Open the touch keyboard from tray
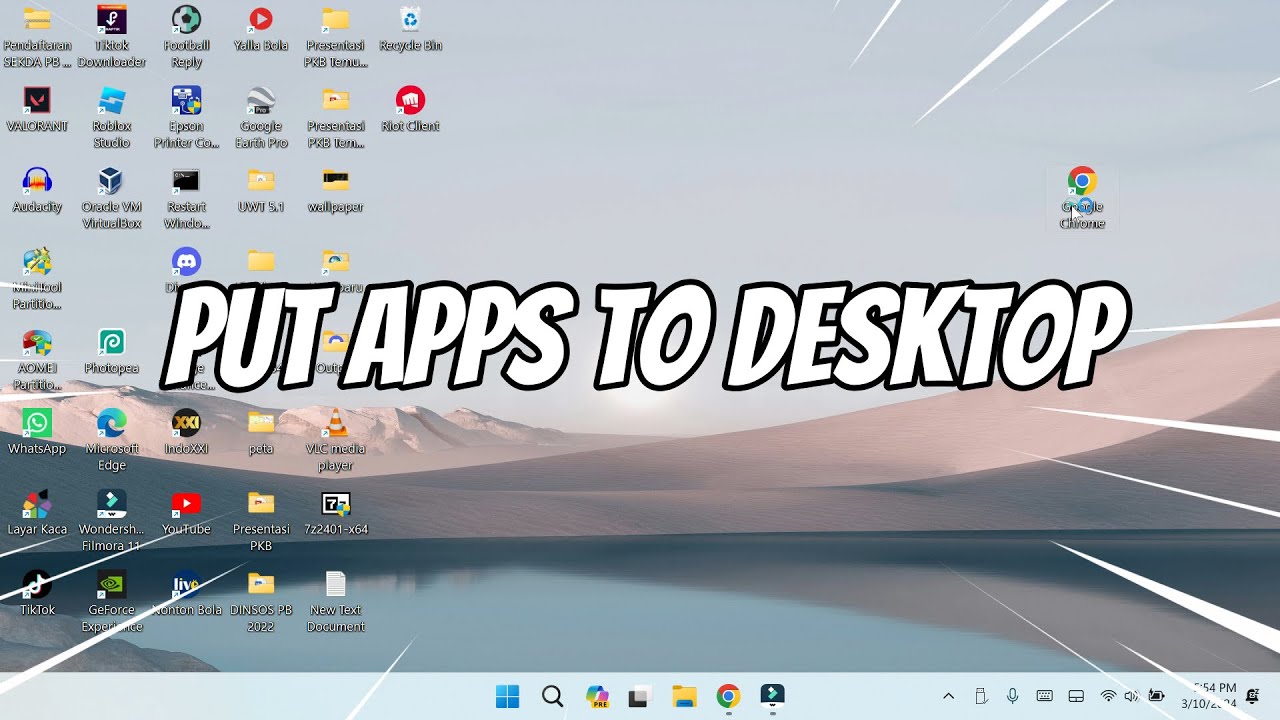This screenshot has height=720, width=1280. (1045, 697)
